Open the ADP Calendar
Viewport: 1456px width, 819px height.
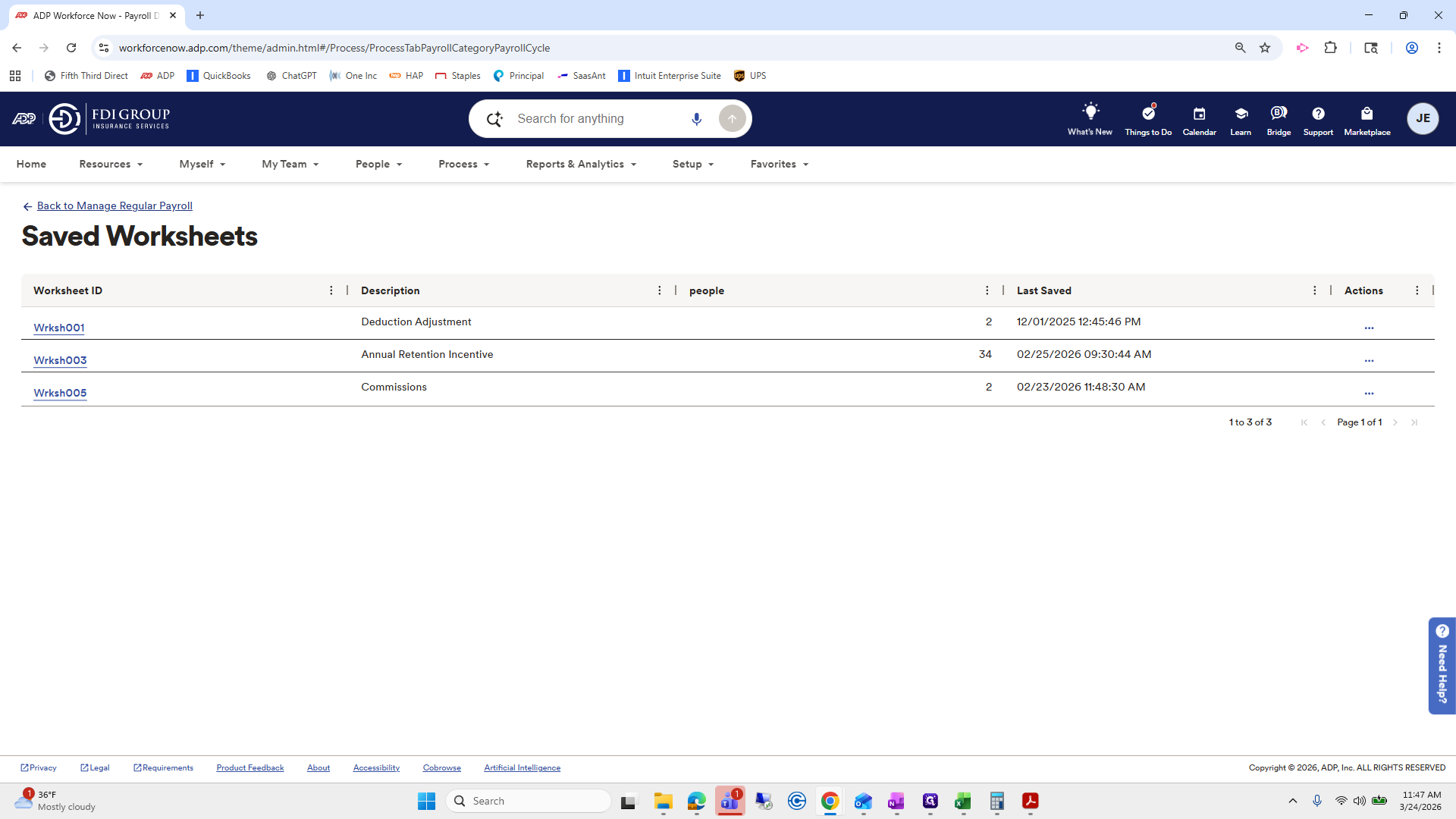(x=1198, y=118)
